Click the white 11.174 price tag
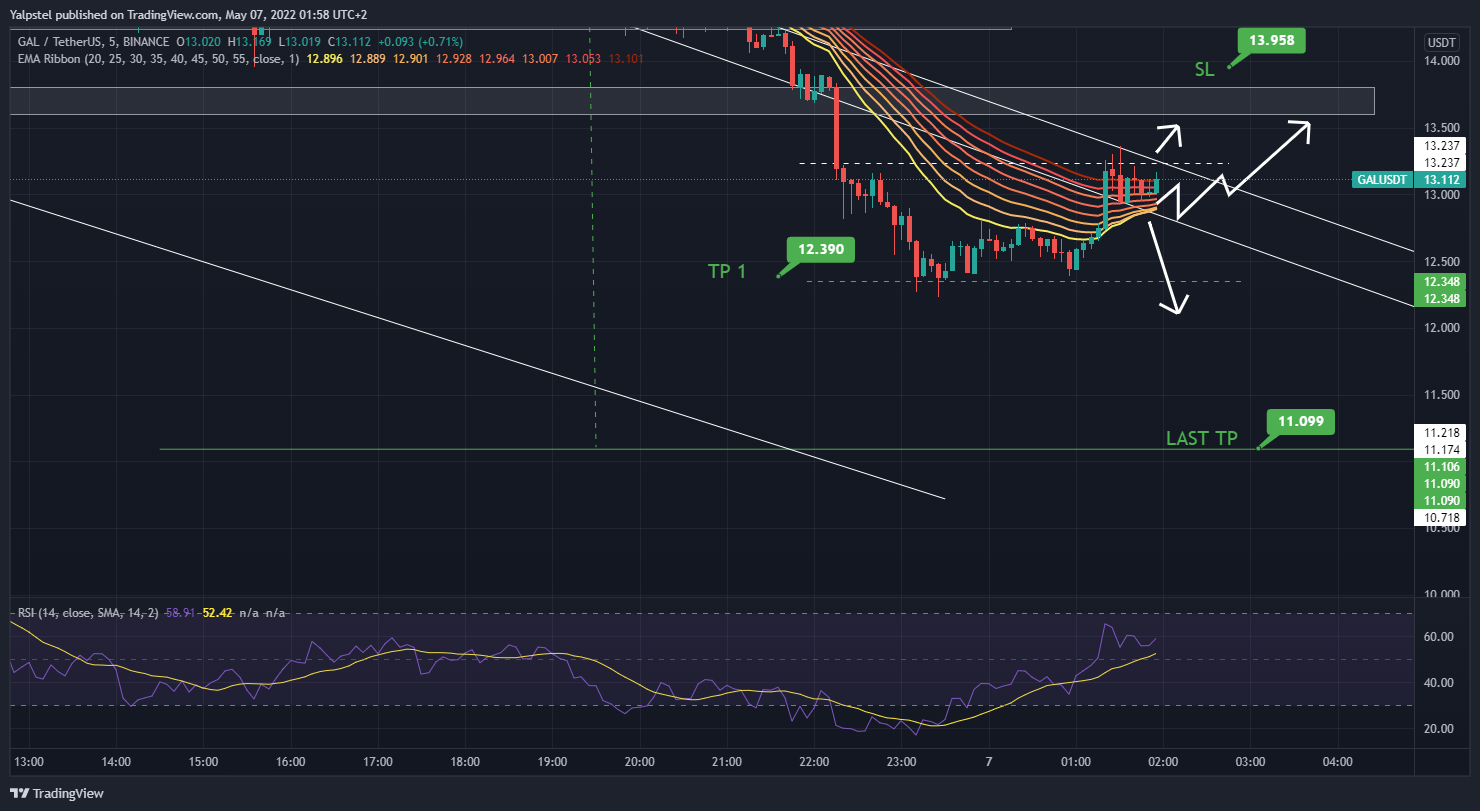 point(1441,450)
